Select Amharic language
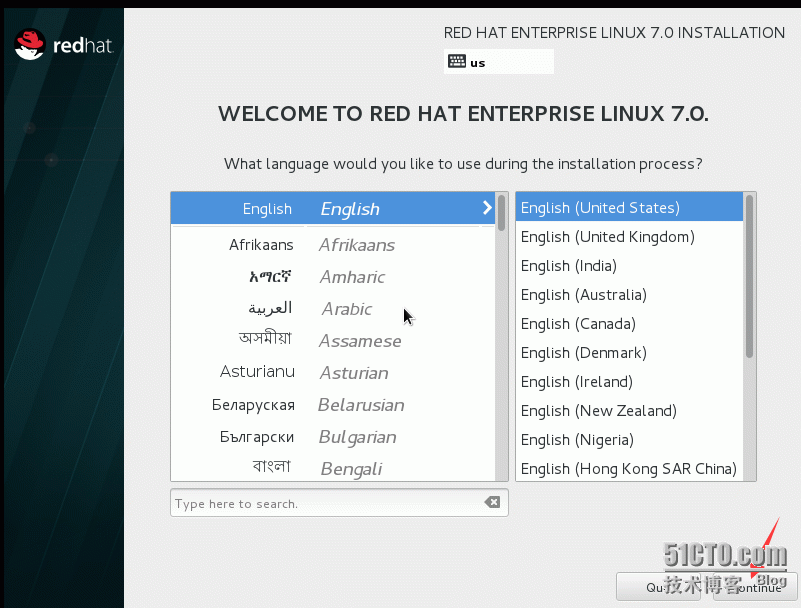 333,277
